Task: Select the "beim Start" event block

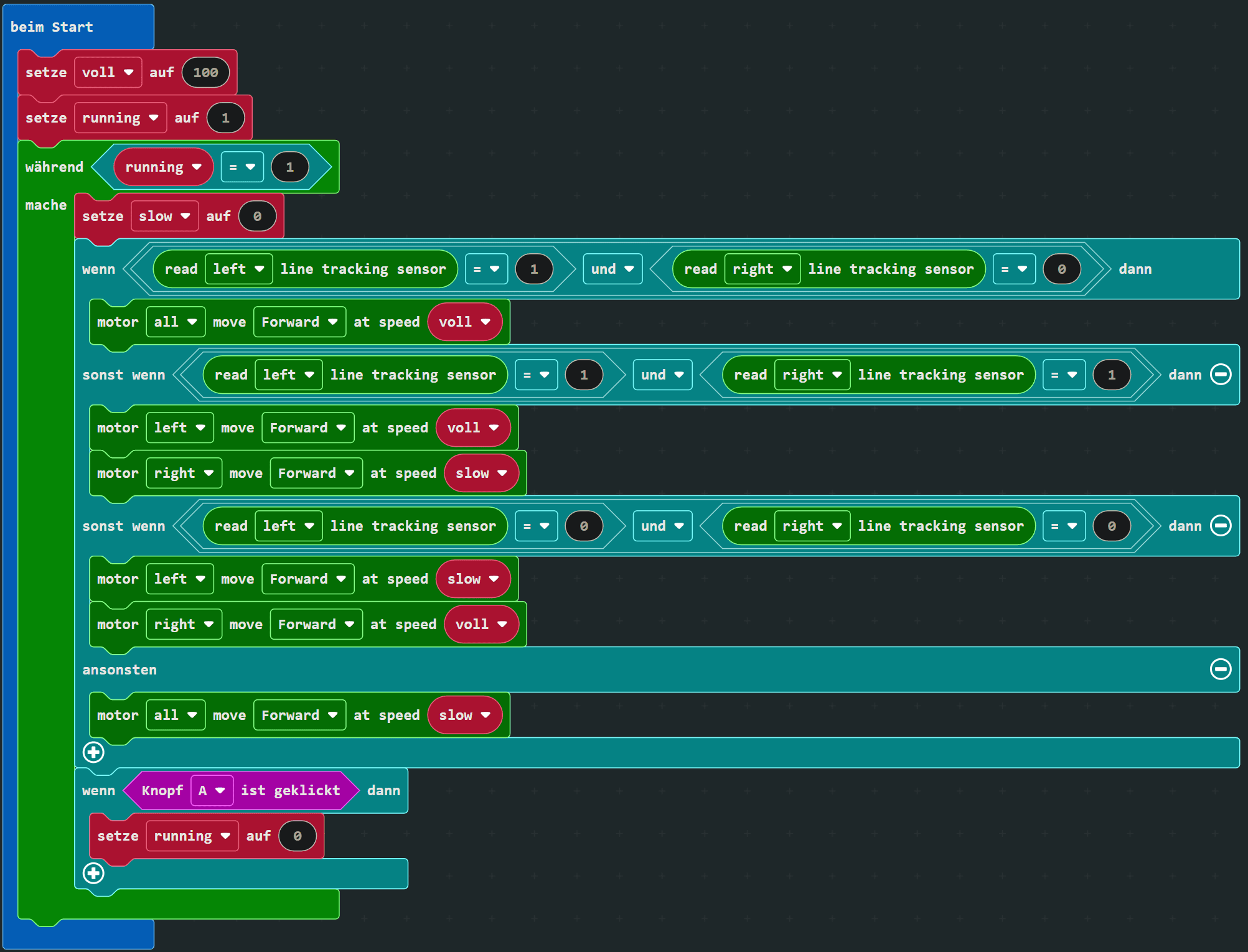Action: (x=53, y=27)
